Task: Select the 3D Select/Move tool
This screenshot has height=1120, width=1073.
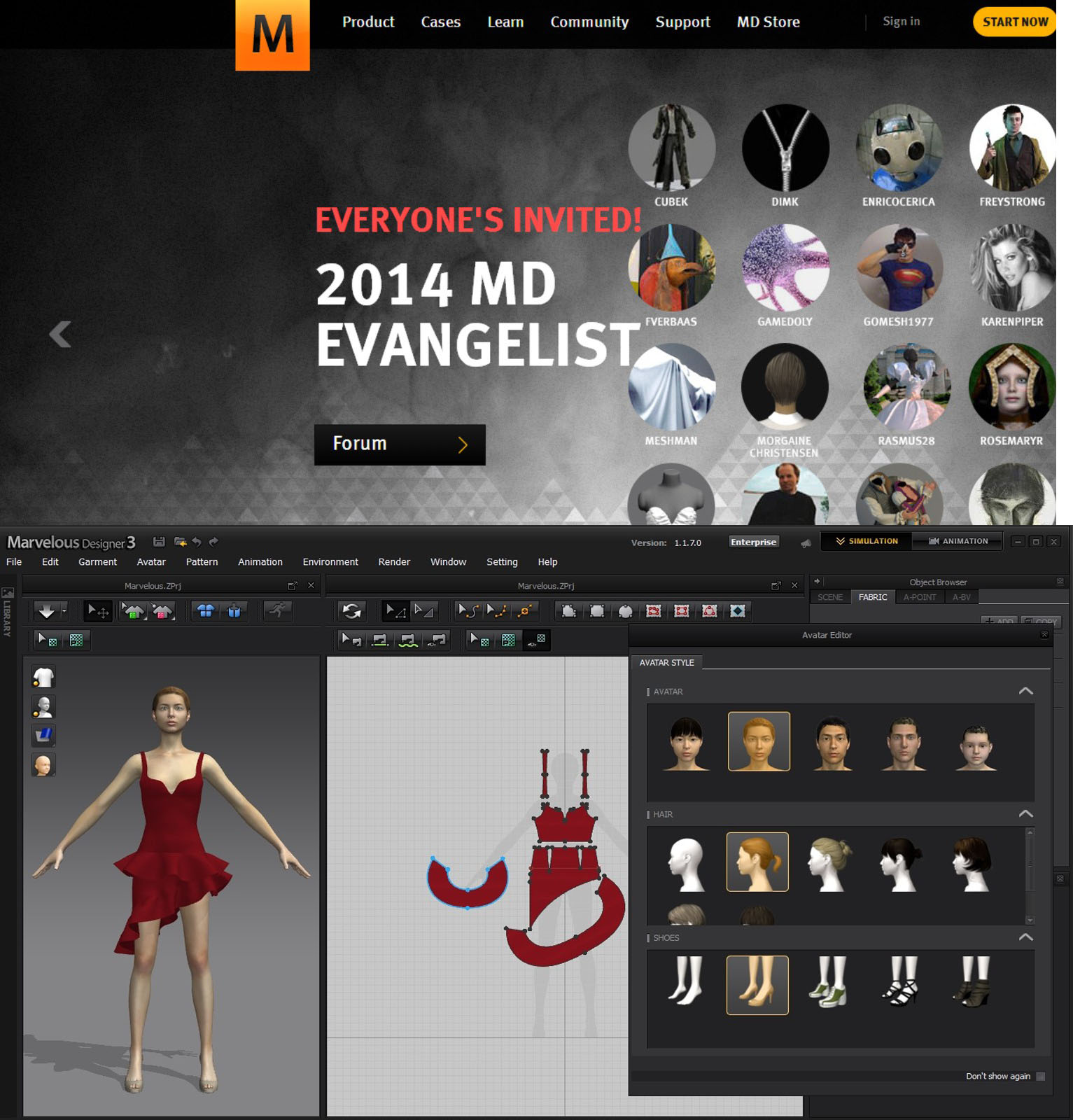Action: pos(97,611)
